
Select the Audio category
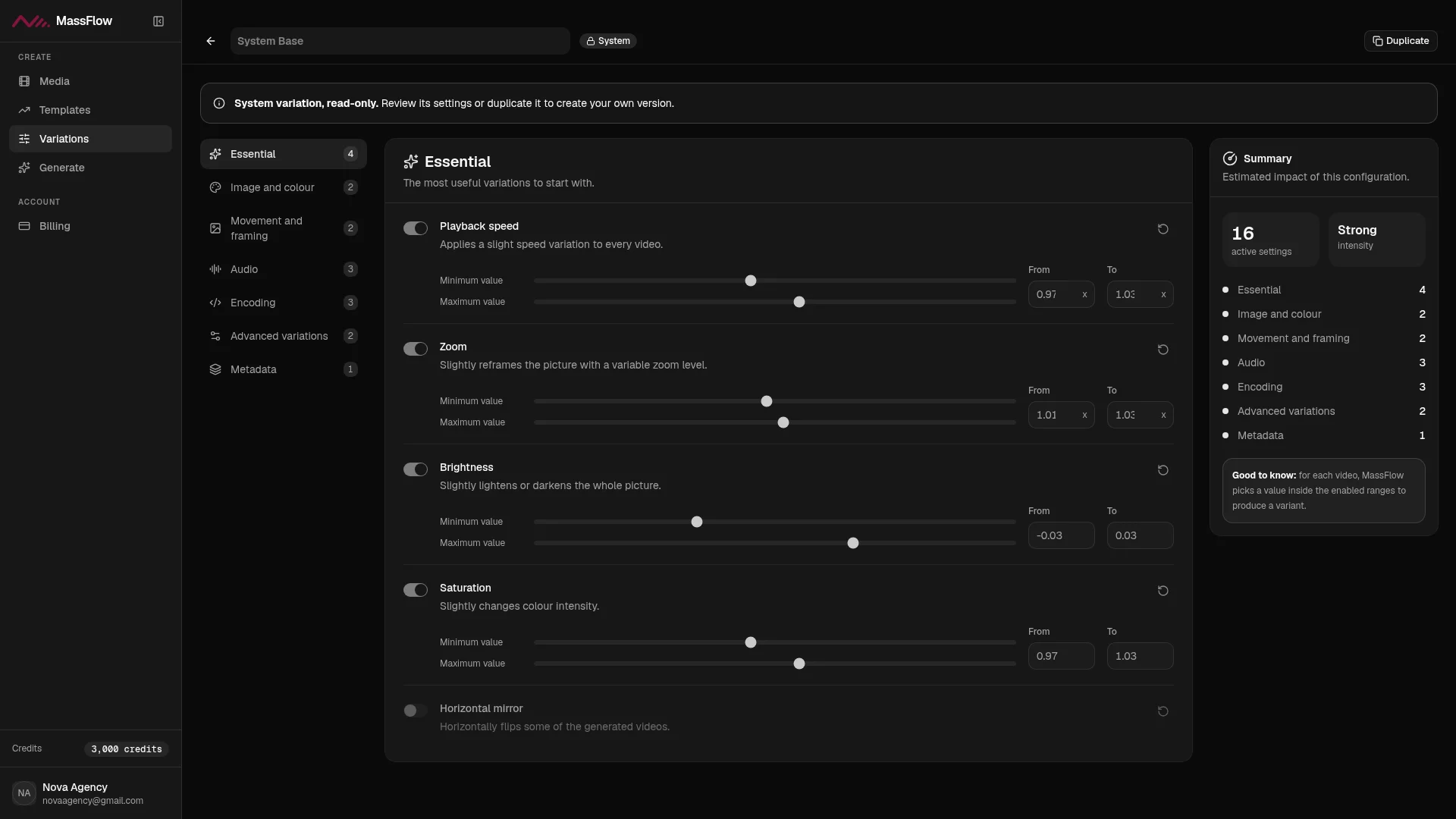284,269
